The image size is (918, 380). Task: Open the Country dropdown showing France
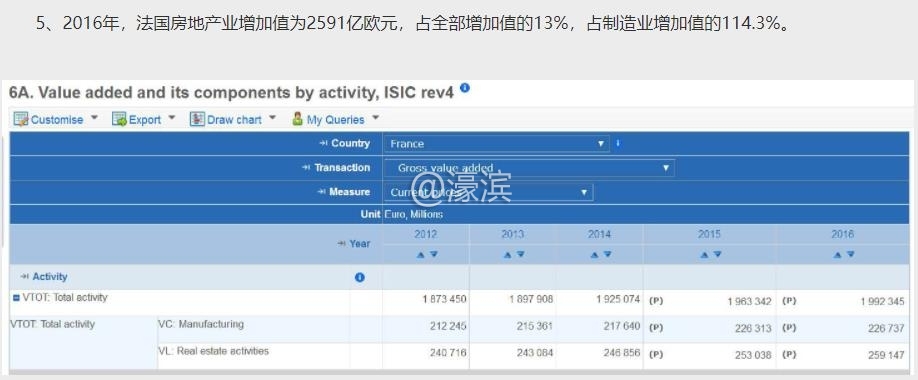point(496,144)
